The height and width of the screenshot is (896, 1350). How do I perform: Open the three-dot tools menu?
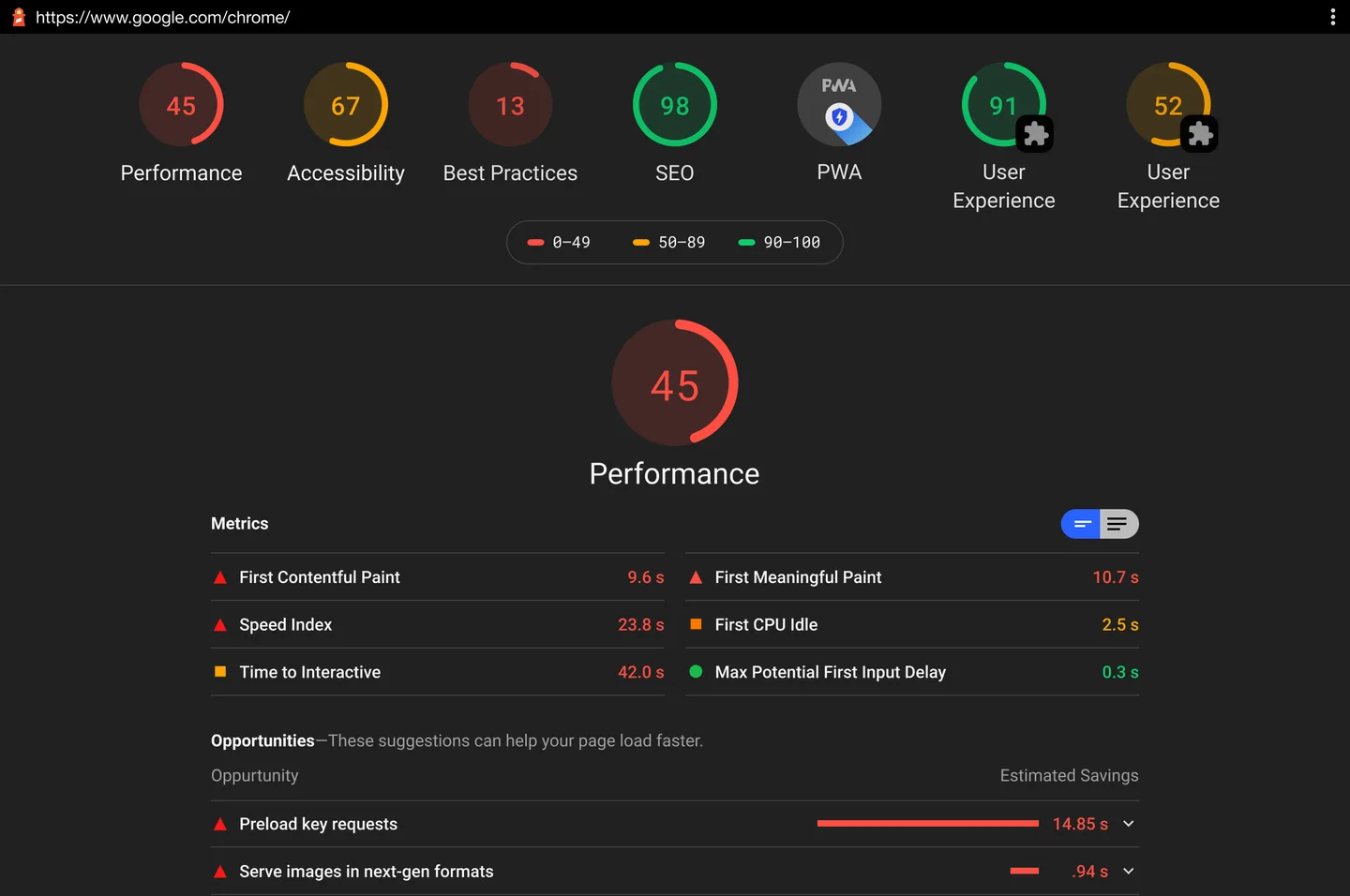(x=1332, y=17)
